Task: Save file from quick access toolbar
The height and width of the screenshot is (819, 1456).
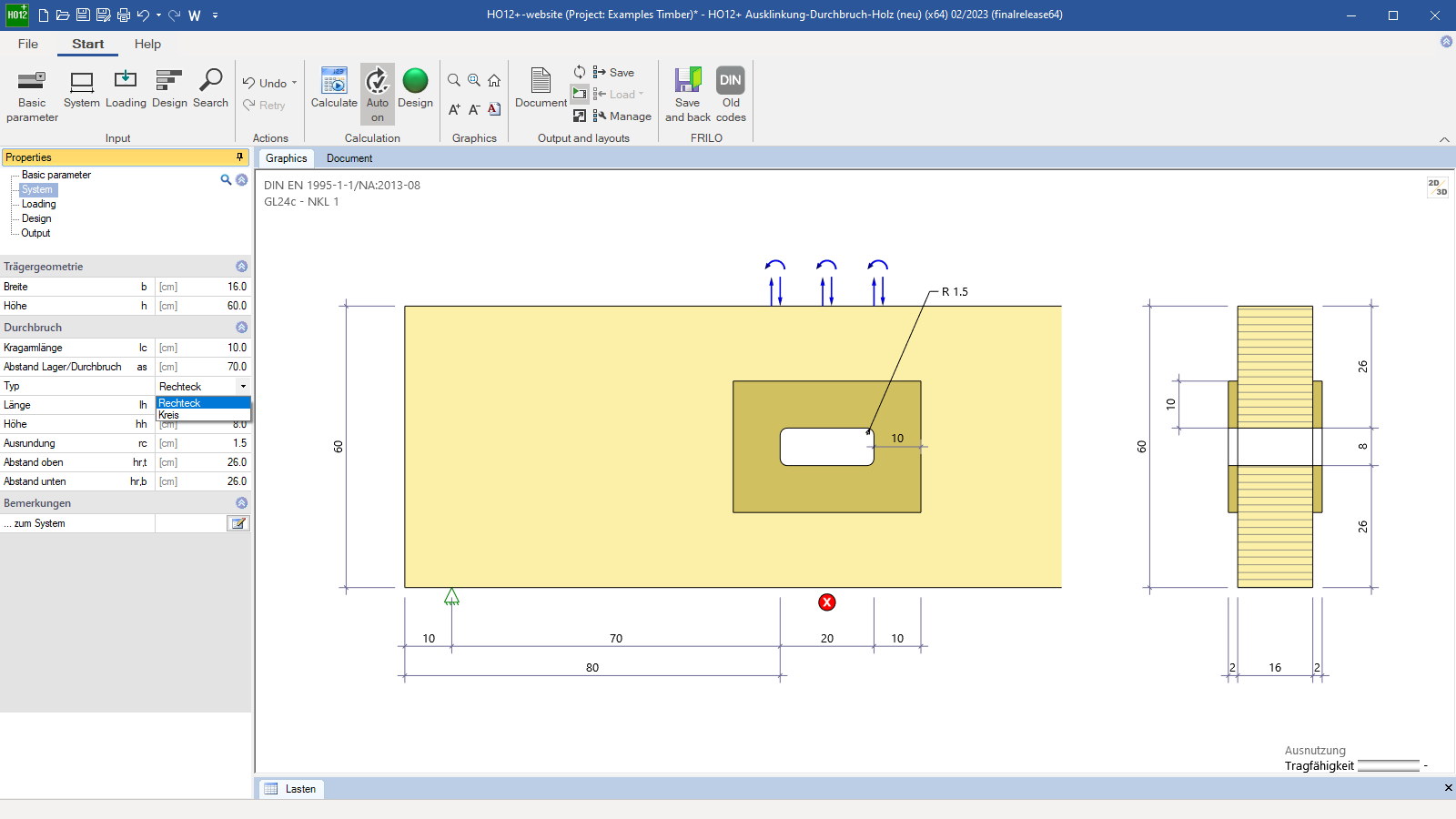Action: click(83, 15)
